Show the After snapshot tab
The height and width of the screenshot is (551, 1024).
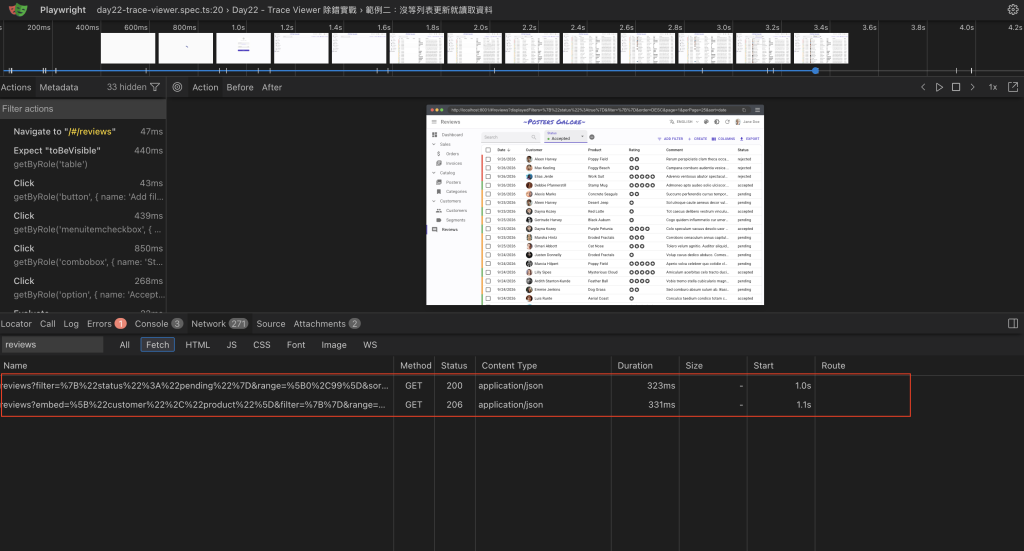(x=272, y=87)
